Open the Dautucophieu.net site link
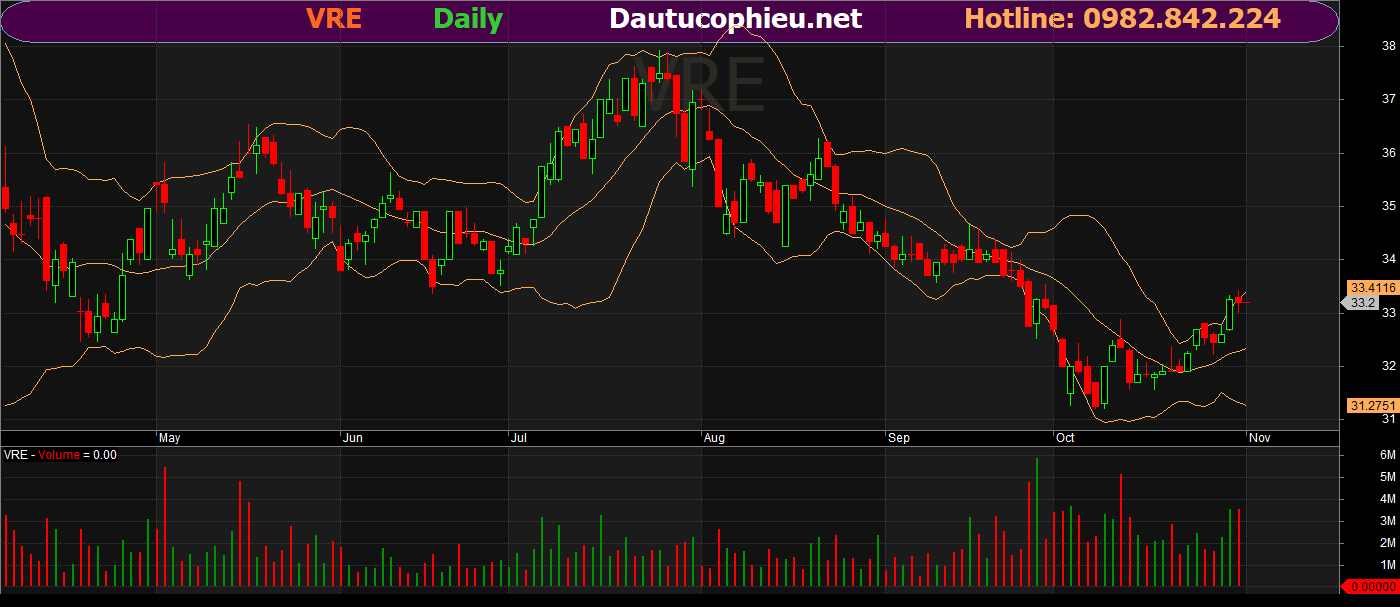 [x=735, y=18]
